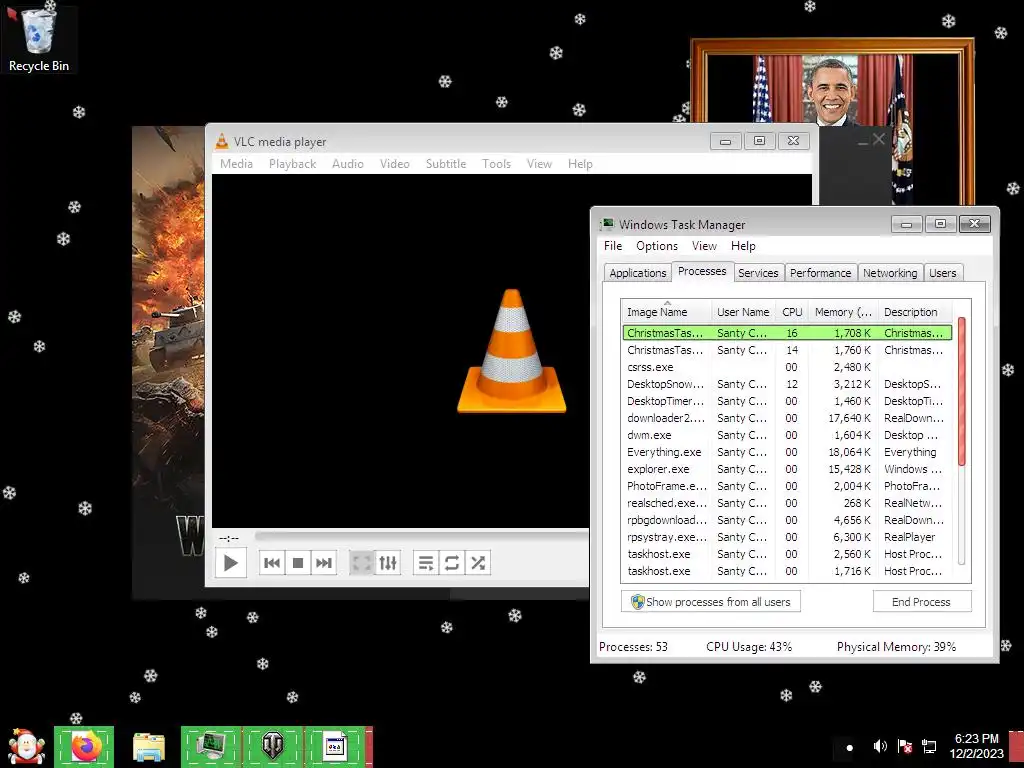Click Show processes from all users
The image size is (1024, 768).
[x=711, y=601]
